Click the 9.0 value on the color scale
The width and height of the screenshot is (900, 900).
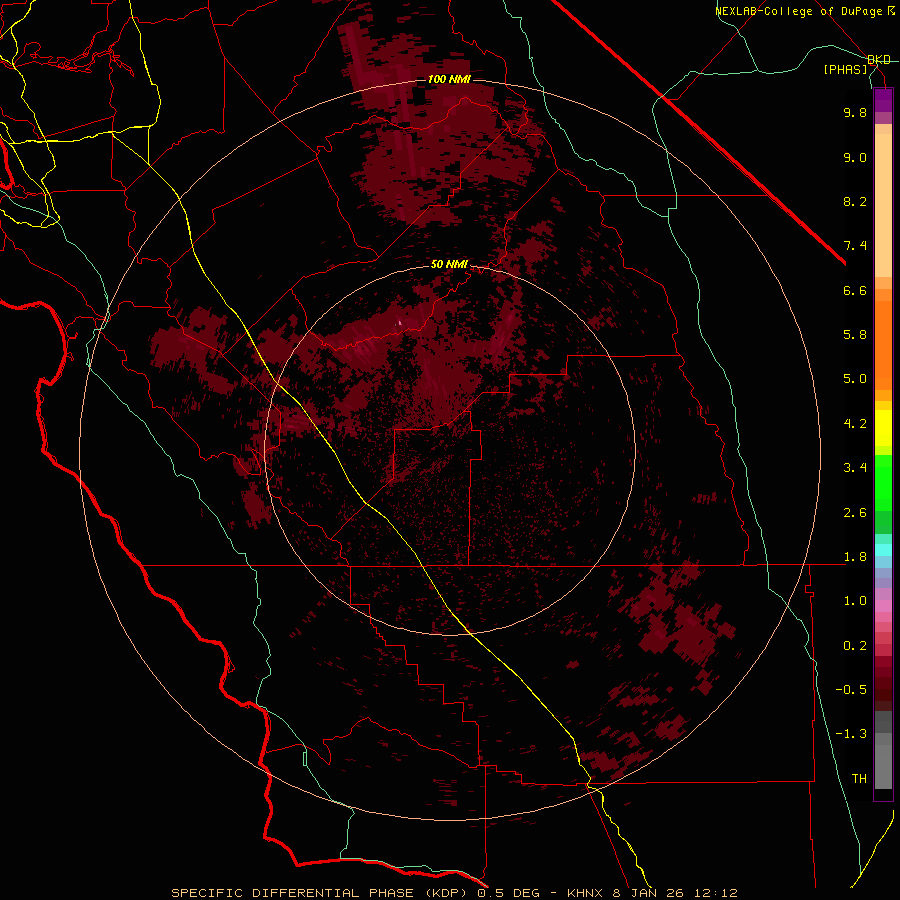pyautogui.click(x=855, y=157)
